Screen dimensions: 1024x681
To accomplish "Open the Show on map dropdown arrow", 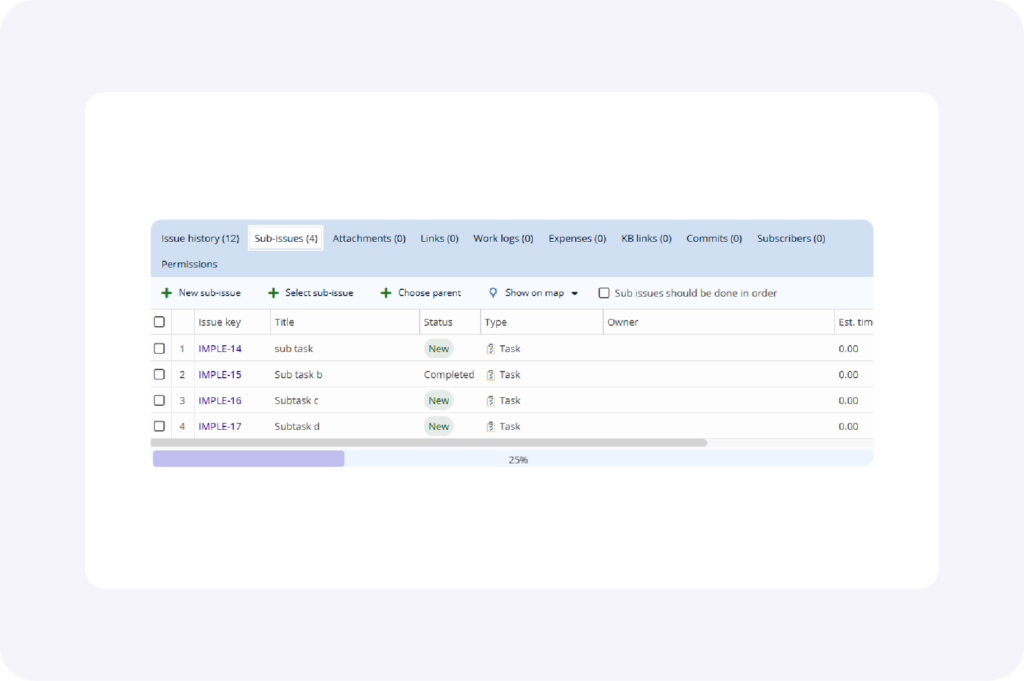I will click(575, 294).
